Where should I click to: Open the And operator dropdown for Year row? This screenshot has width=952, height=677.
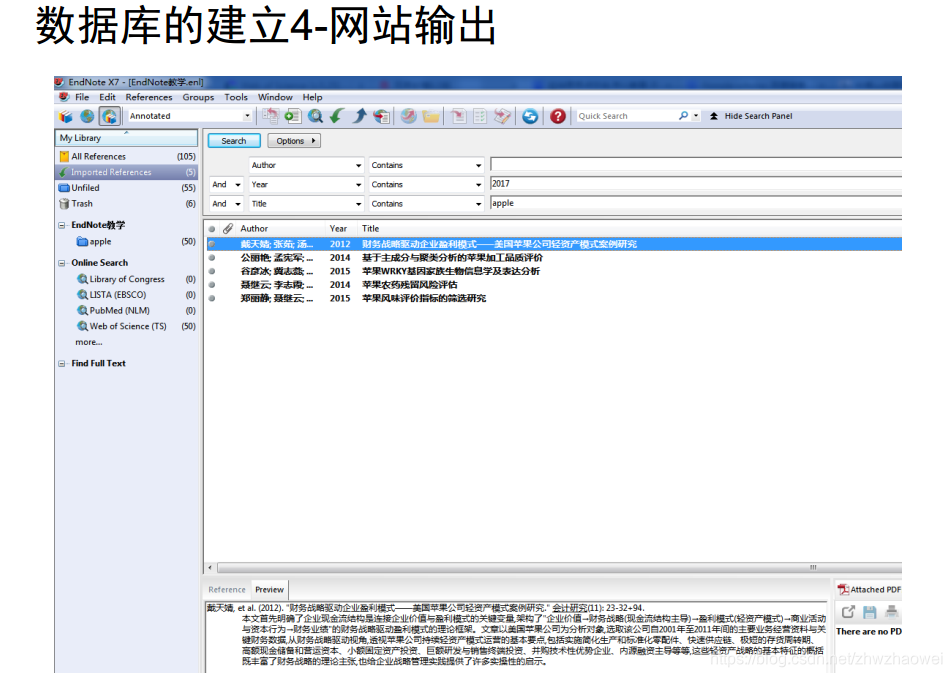tap(238, 185)
